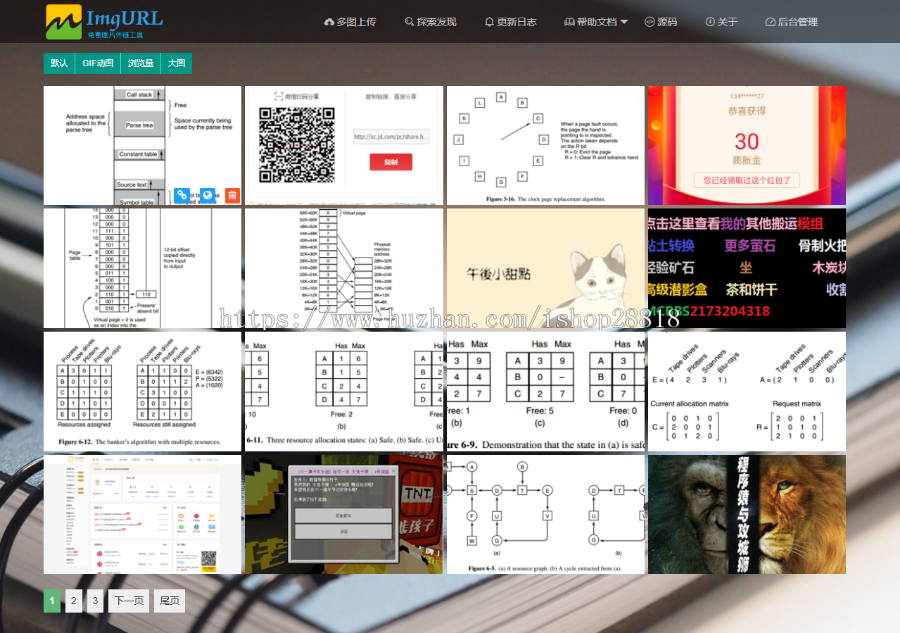Click the copy-link icon on the first thumbnail
Viewport: 900px width, 633px height.
(182, 195)
